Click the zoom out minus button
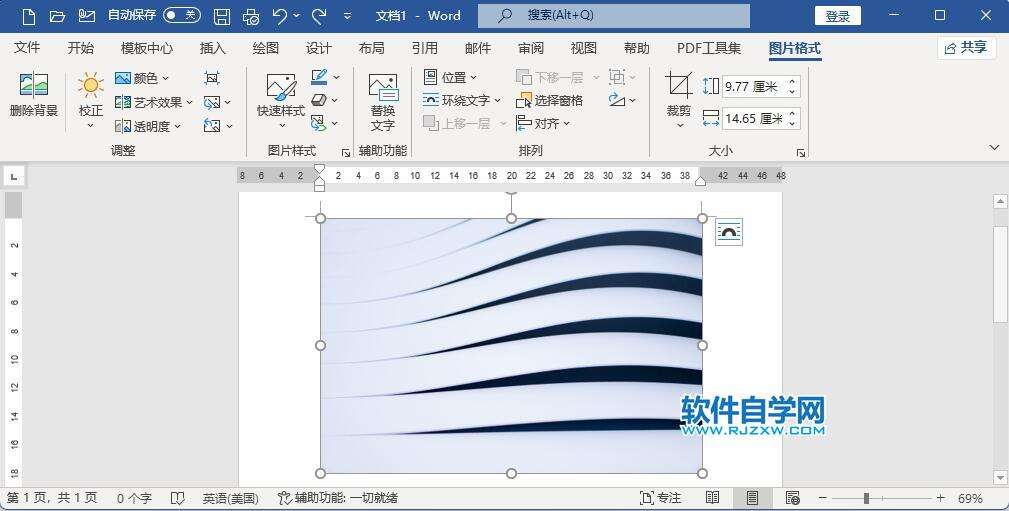This screenshot has width=1009, height=511. [822, 497]
